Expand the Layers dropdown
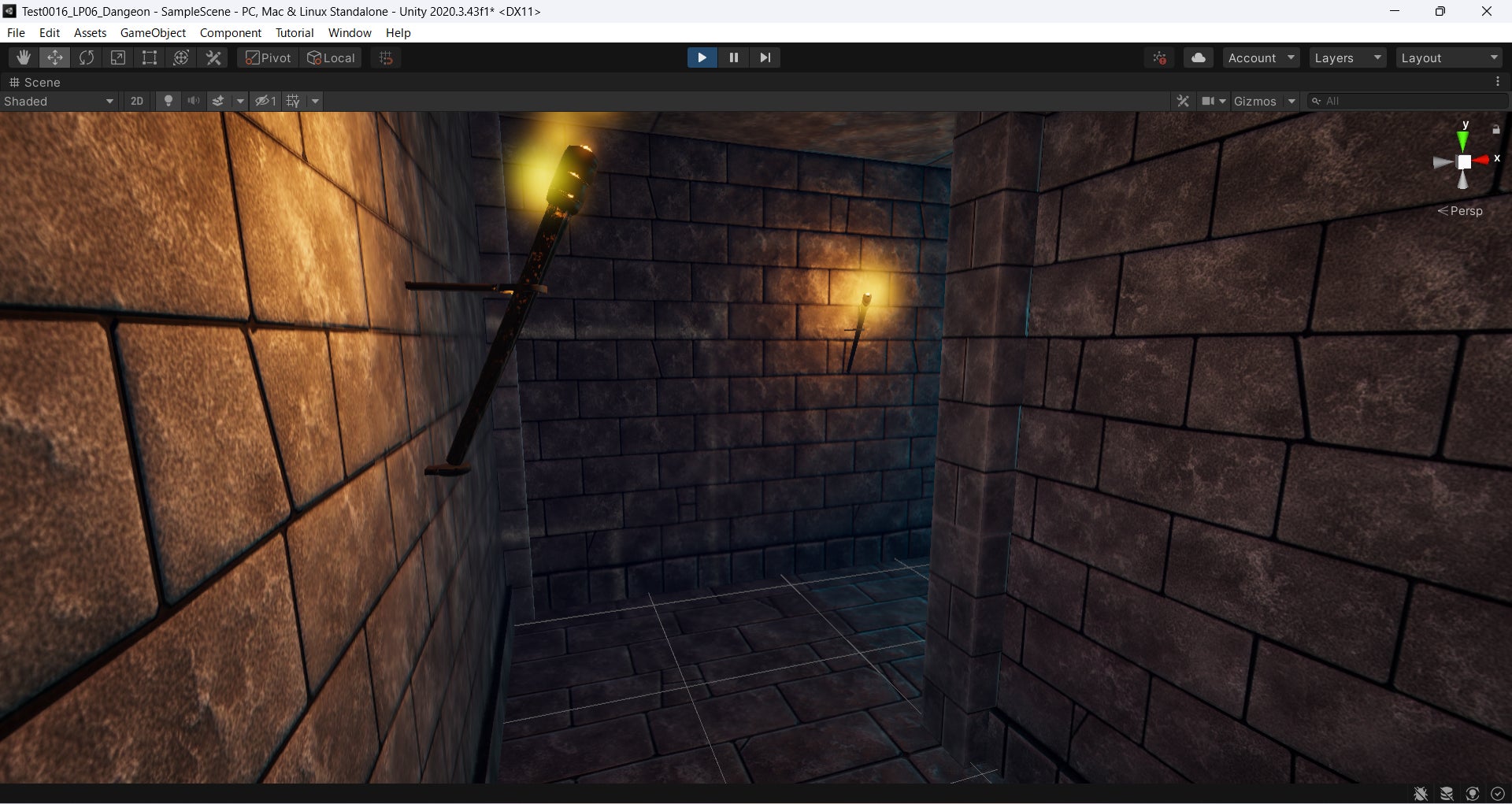This screenshot has width=1512, height=804. click(x=1347, y=57)
